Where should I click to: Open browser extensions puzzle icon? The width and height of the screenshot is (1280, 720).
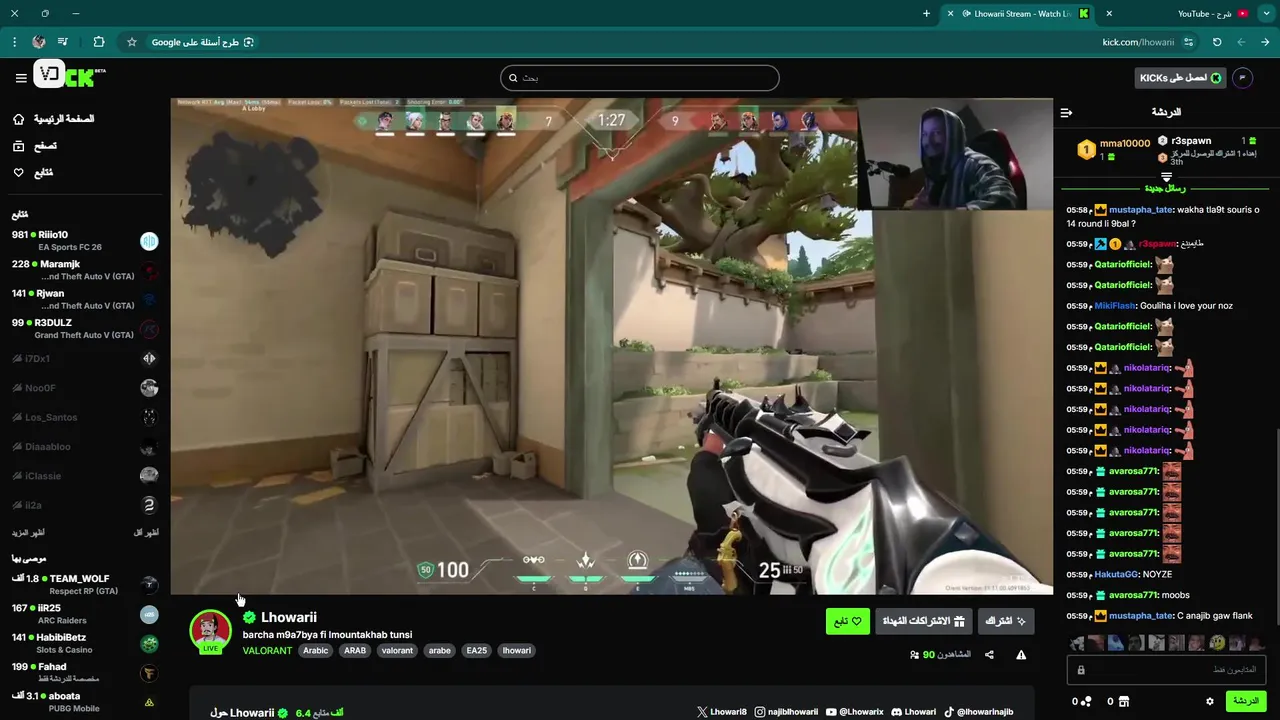click(x=98, y=42)
